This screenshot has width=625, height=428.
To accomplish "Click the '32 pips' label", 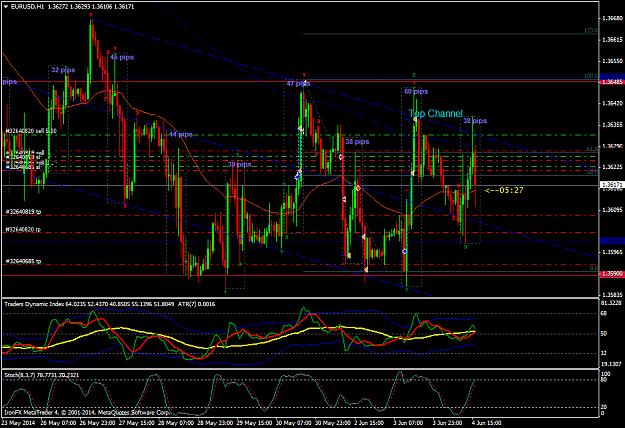I will 63,70.
